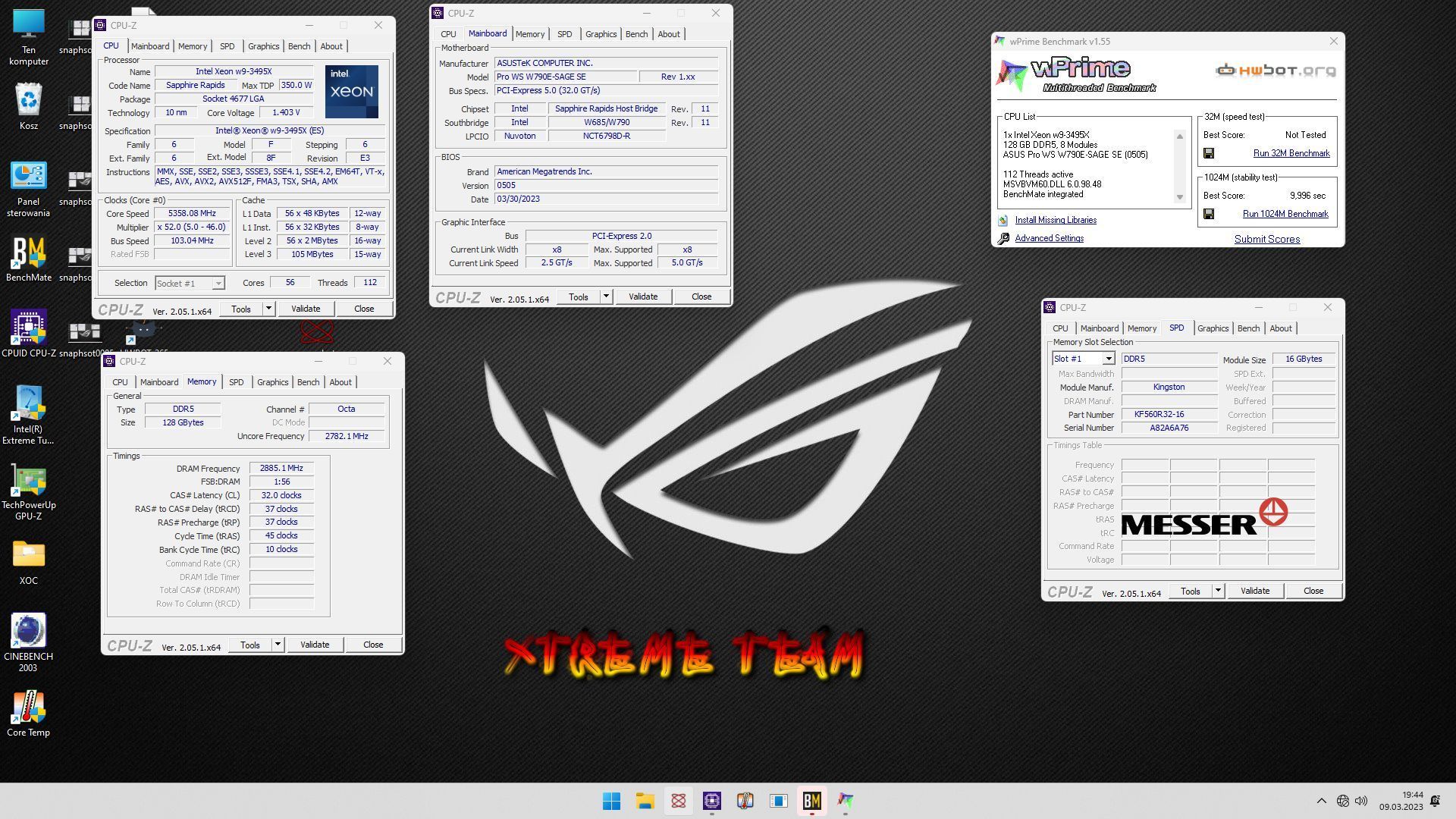
Task: Show hidden tray icons chevron
Action: coord(1321,801)
